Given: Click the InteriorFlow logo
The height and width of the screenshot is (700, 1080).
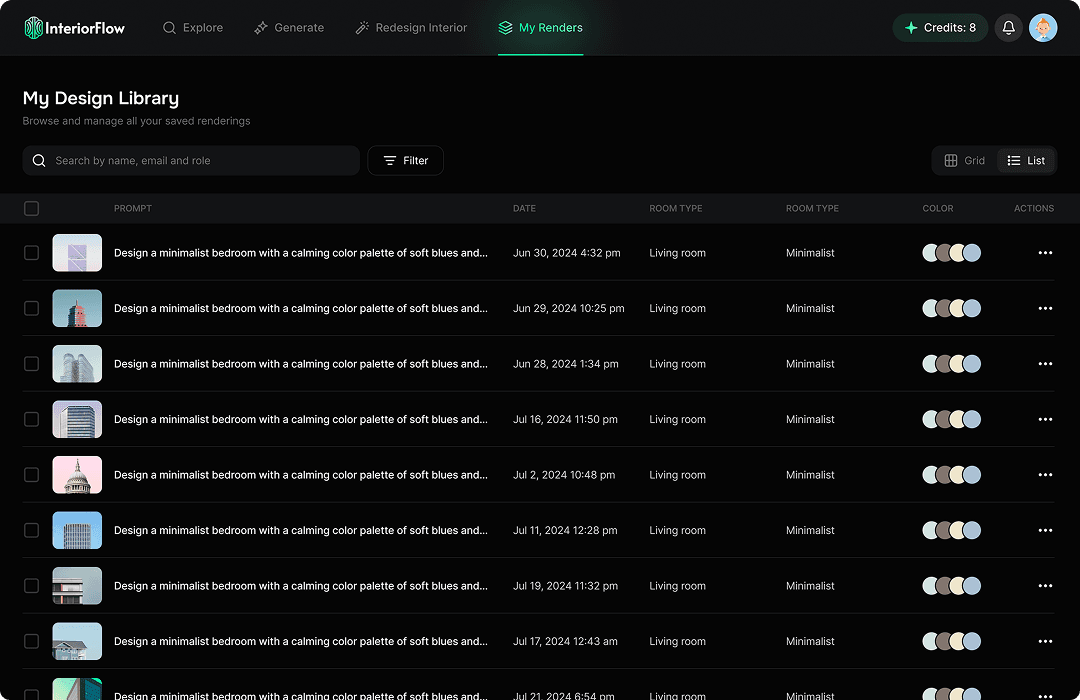Looking at the screenshot, I should [74, 27].
